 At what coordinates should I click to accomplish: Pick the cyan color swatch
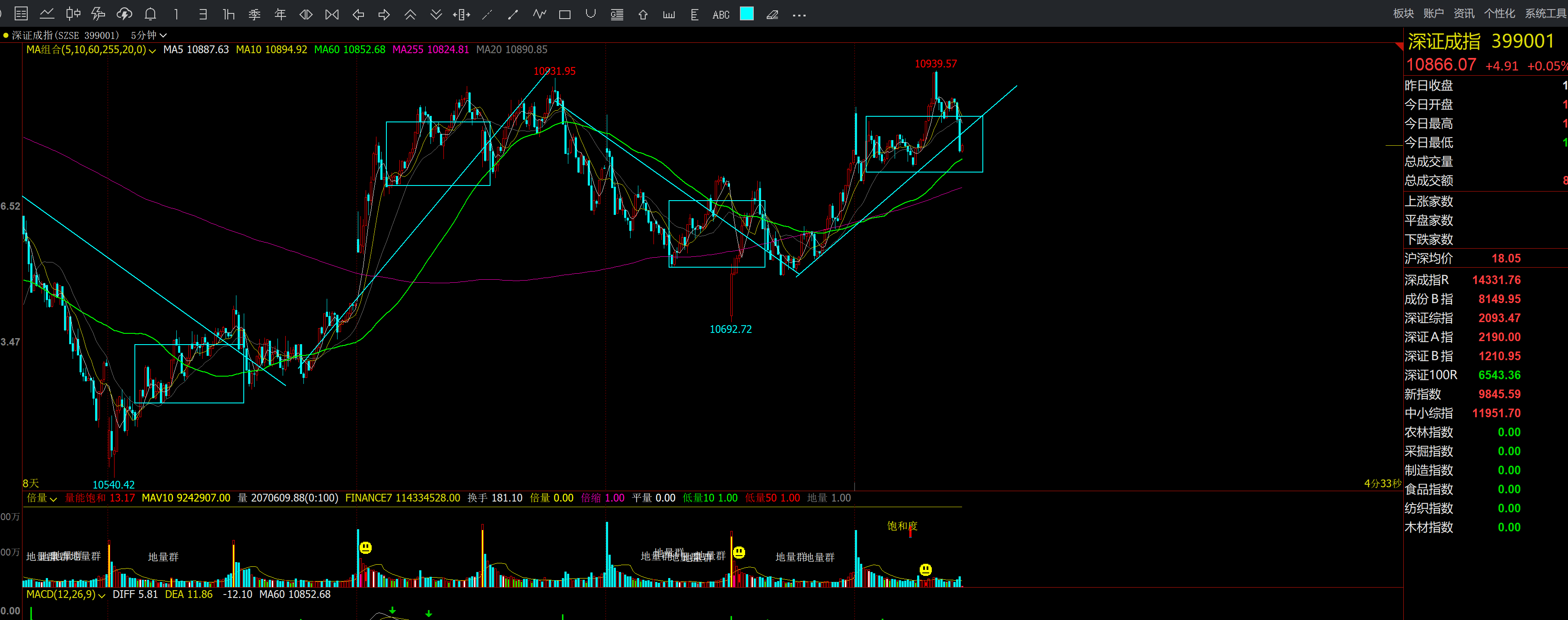point(746,14)
